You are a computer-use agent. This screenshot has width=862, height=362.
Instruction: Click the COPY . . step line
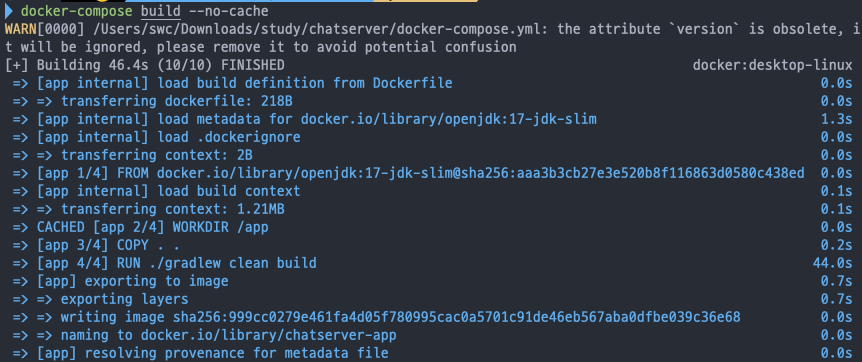click(96, 245)
